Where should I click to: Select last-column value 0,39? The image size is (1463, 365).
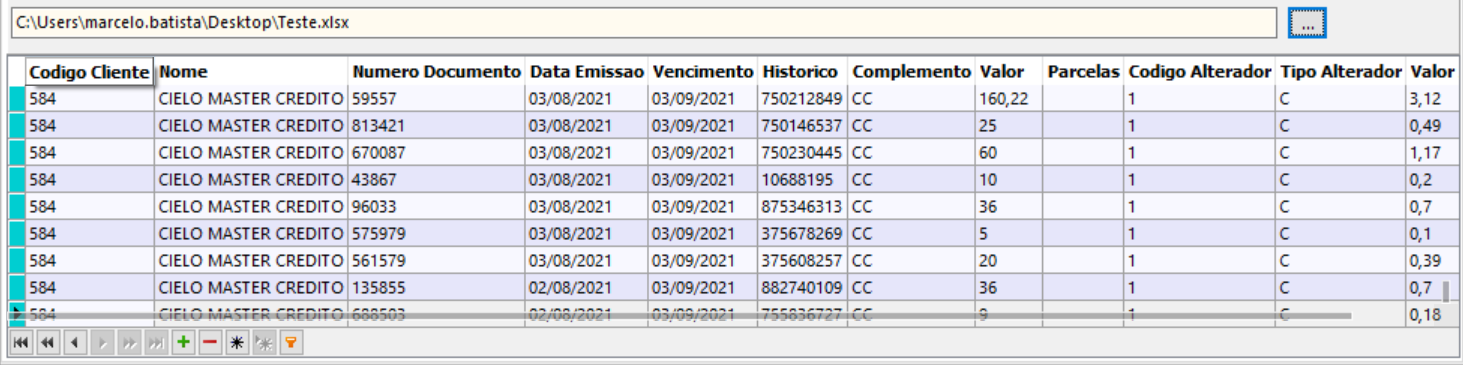coord(1431,260)
